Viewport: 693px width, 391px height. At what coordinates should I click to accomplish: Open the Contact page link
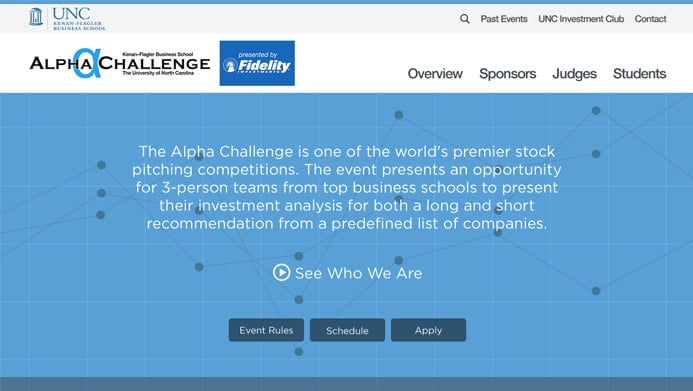tap(650, 19)
